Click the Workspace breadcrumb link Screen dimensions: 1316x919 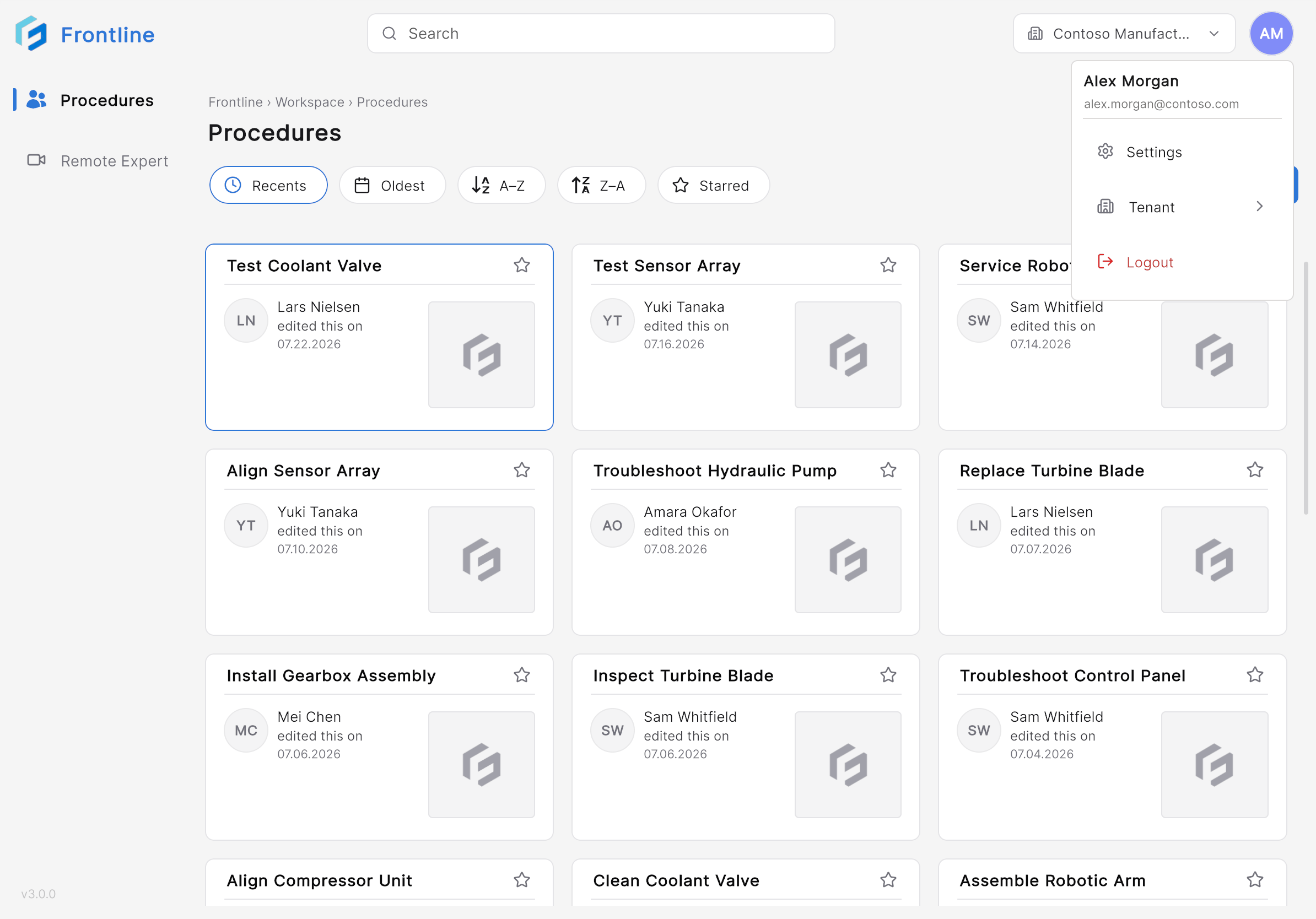point(310,102)
